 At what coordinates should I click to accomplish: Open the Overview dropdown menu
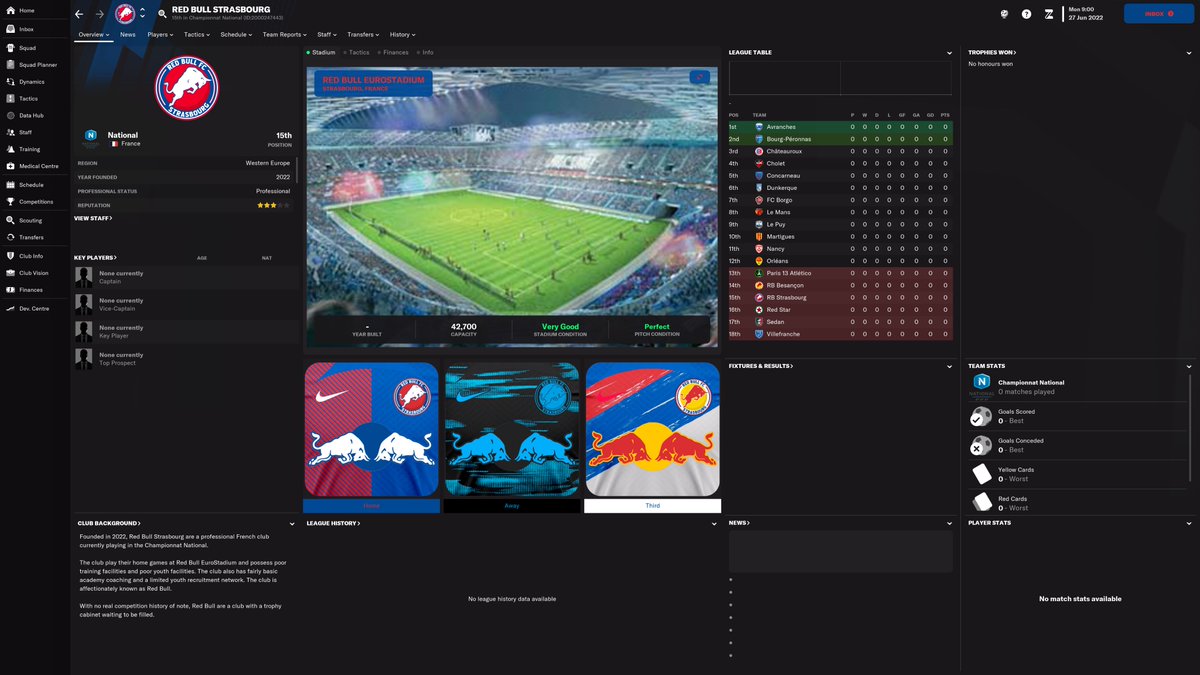(94, 34)
